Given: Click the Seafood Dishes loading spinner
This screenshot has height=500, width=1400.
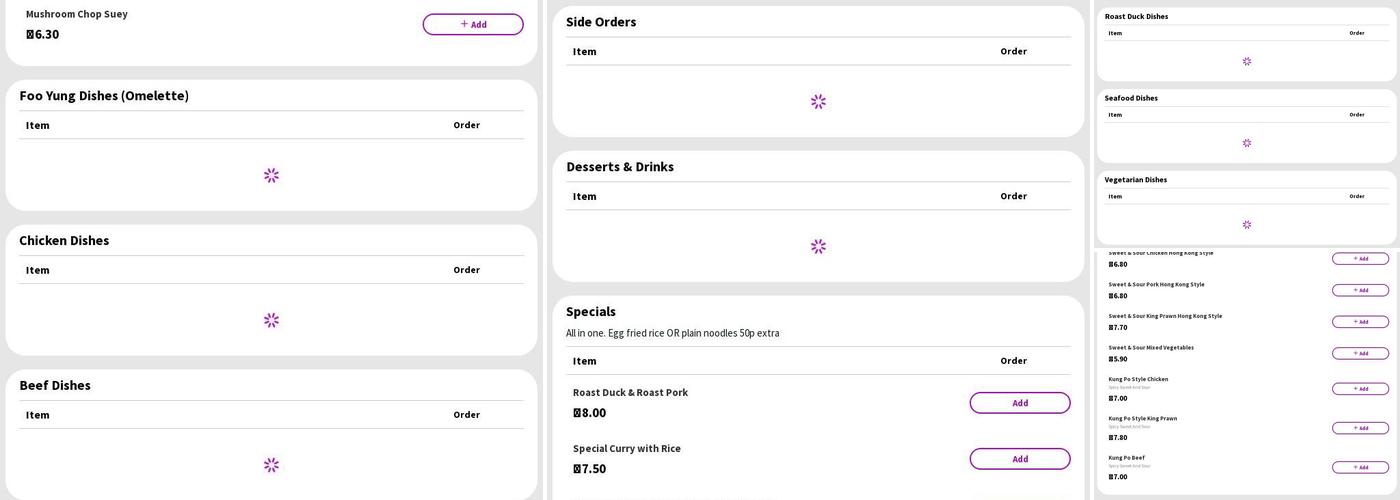Looking at the screenshot, I should point(1246,143).
